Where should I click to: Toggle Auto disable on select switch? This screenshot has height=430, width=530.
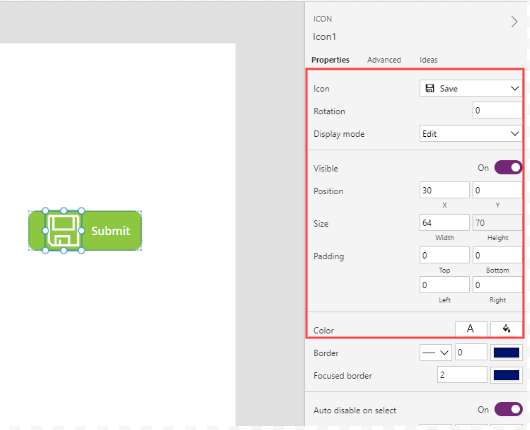(508, 409)
